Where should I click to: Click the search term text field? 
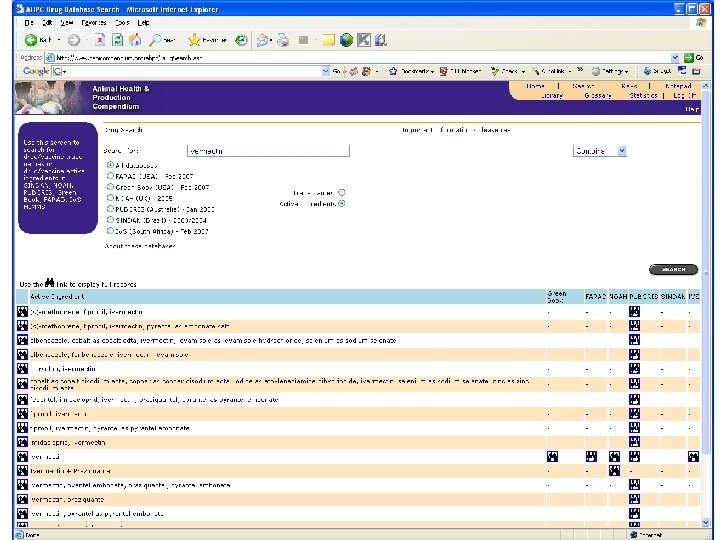coord(268,151)
